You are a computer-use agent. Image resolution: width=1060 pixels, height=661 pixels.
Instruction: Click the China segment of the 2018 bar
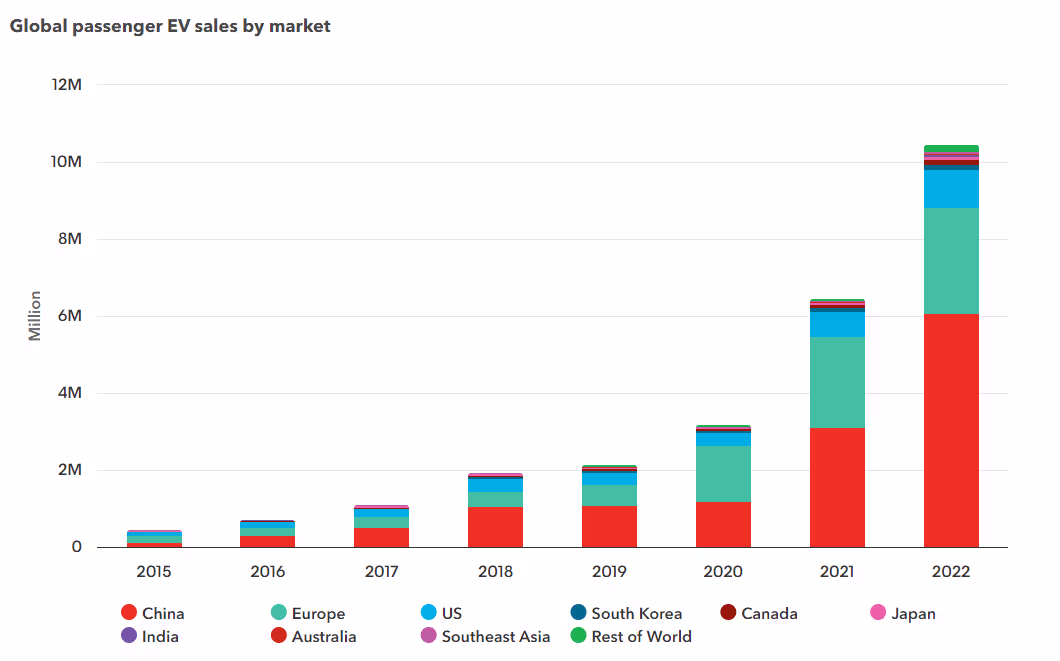(x=496, y=527)
